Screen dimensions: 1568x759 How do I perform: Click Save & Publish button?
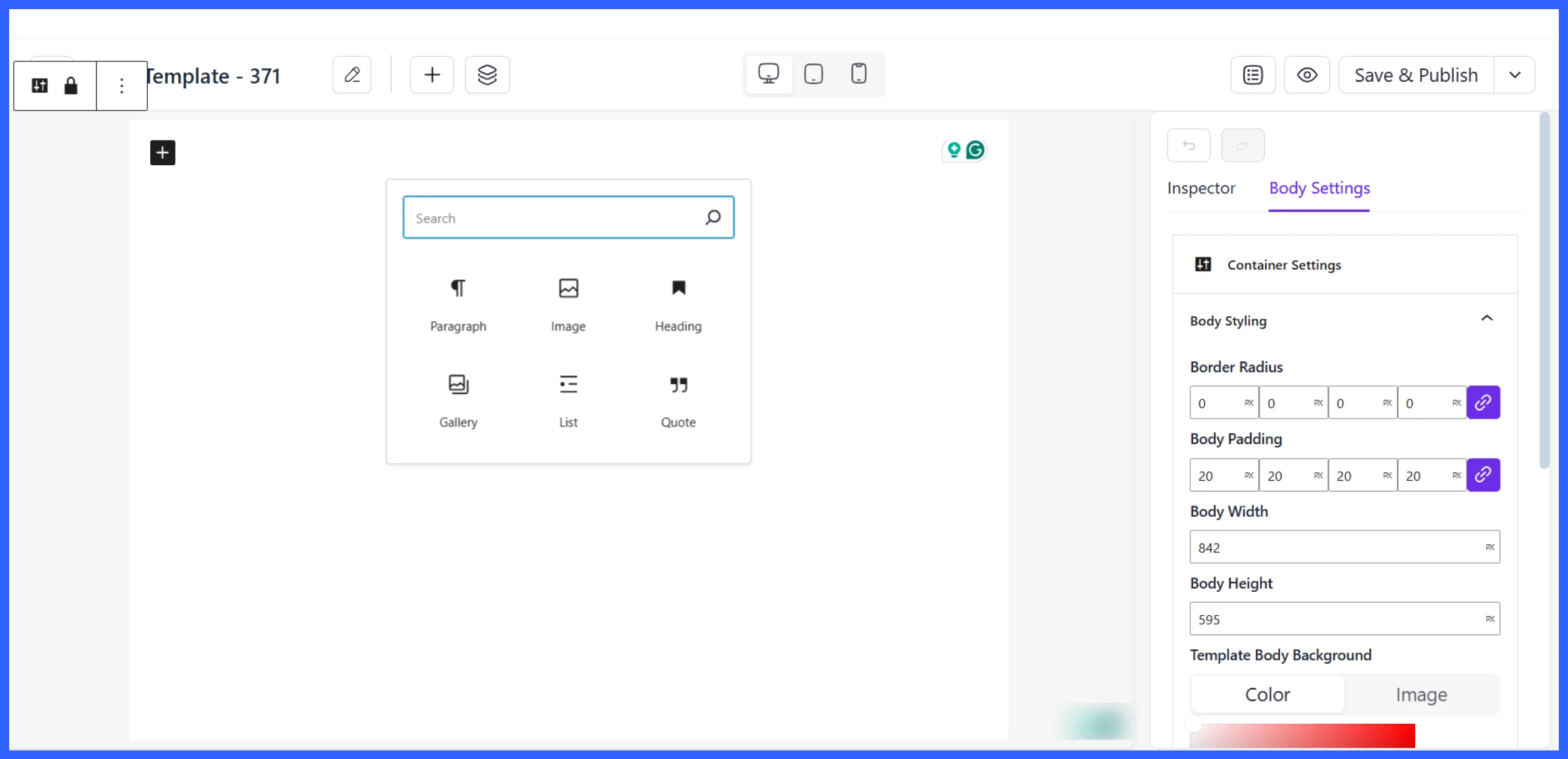[1416, 75]
